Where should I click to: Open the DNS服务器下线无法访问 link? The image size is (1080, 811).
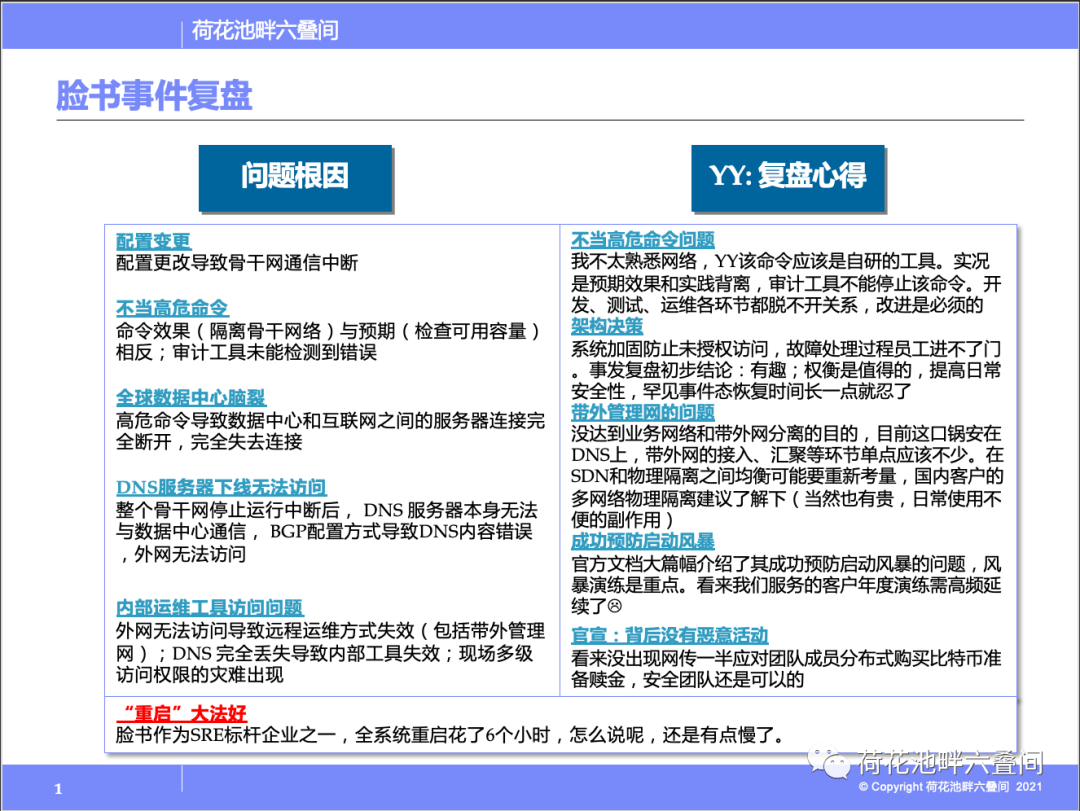[221, 487]
